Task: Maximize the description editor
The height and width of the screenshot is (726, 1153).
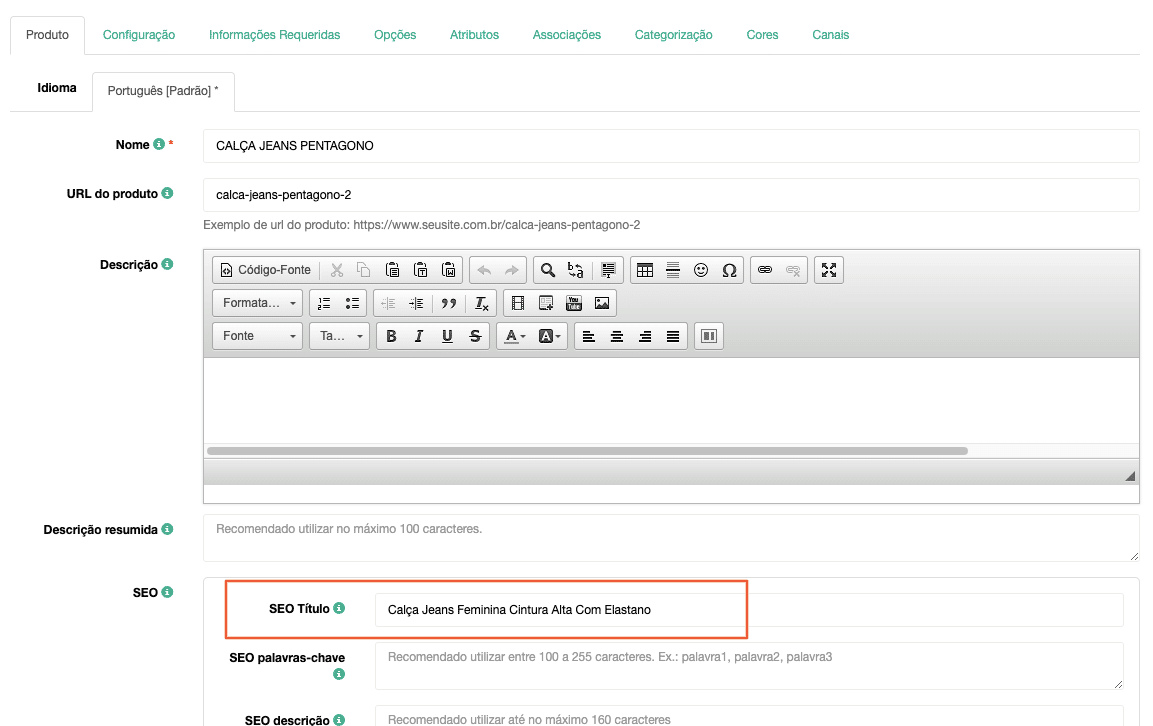Action: point(829,270)
